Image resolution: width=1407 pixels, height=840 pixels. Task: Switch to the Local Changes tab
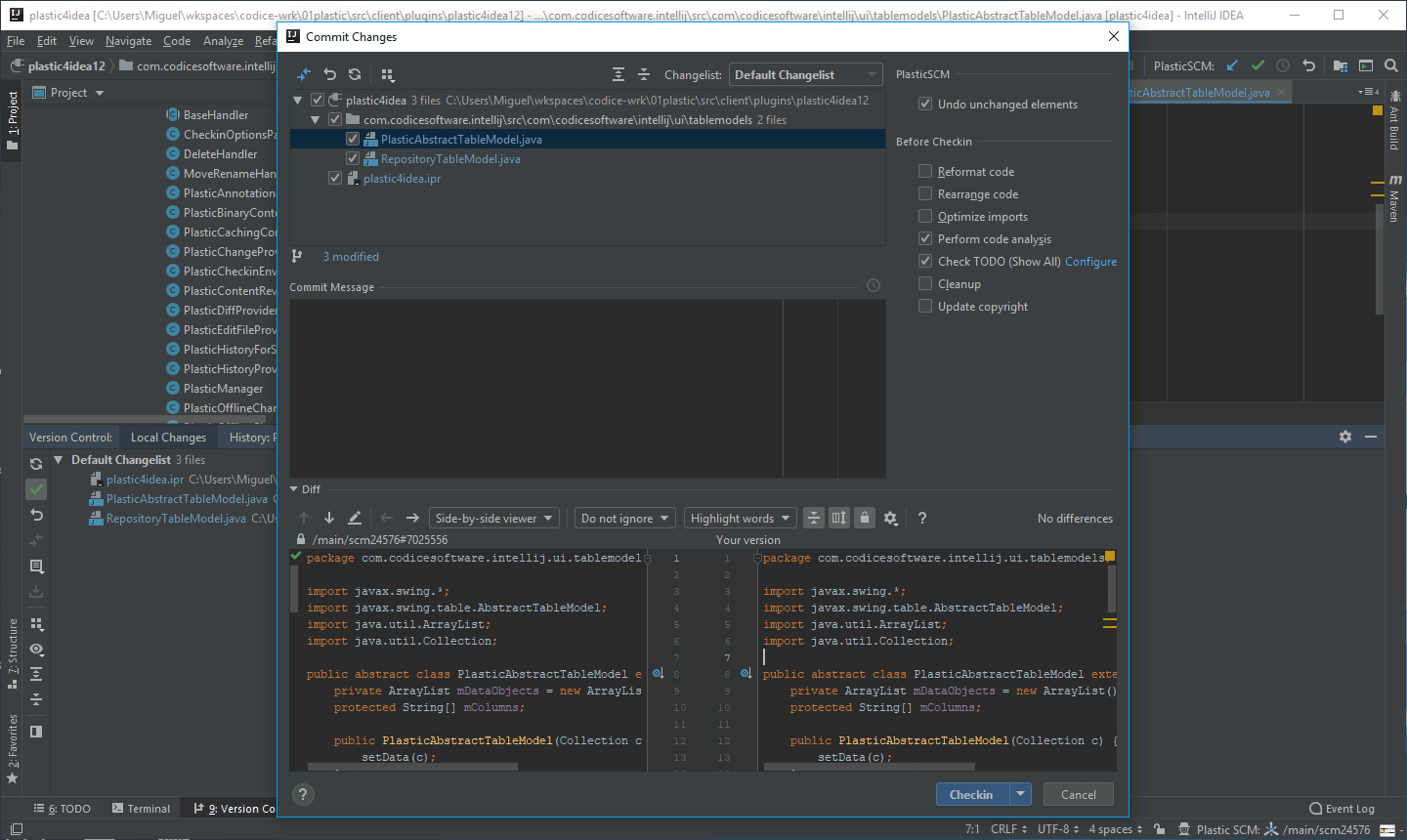(x=168, y=438)
